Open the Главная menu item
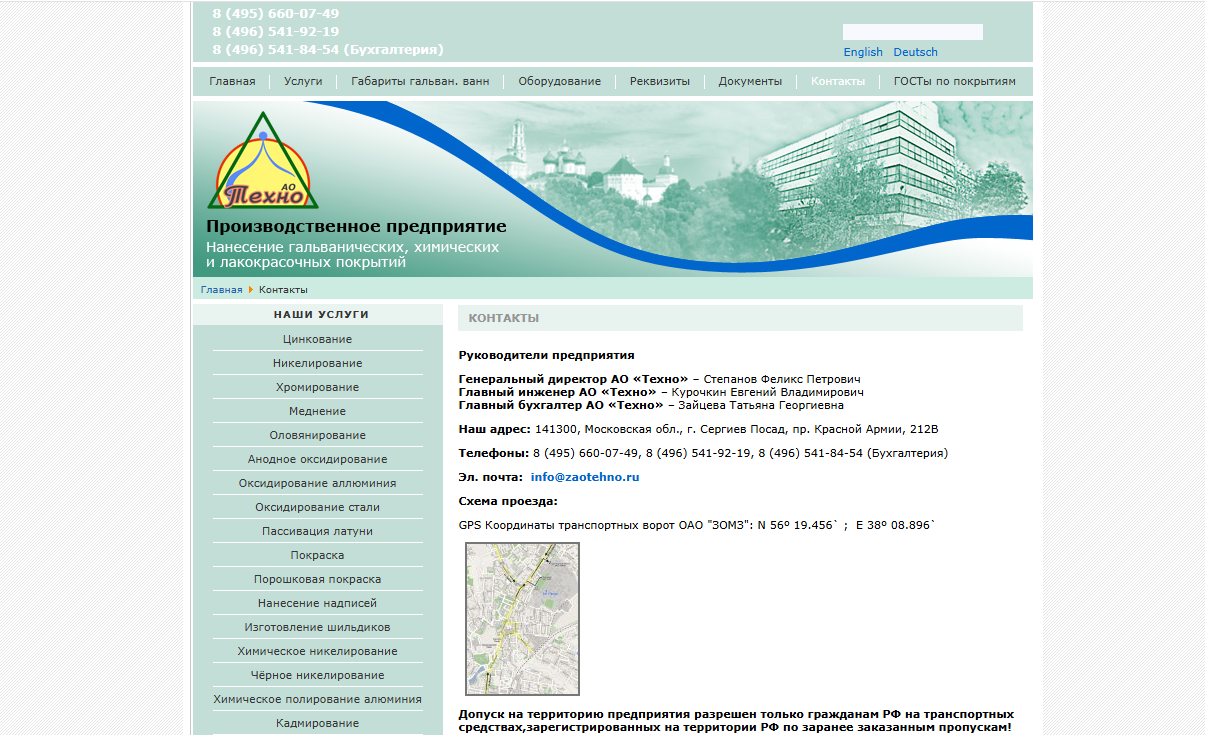The height and width of the screenshot is (735, 1205). [x=232, y=82]
